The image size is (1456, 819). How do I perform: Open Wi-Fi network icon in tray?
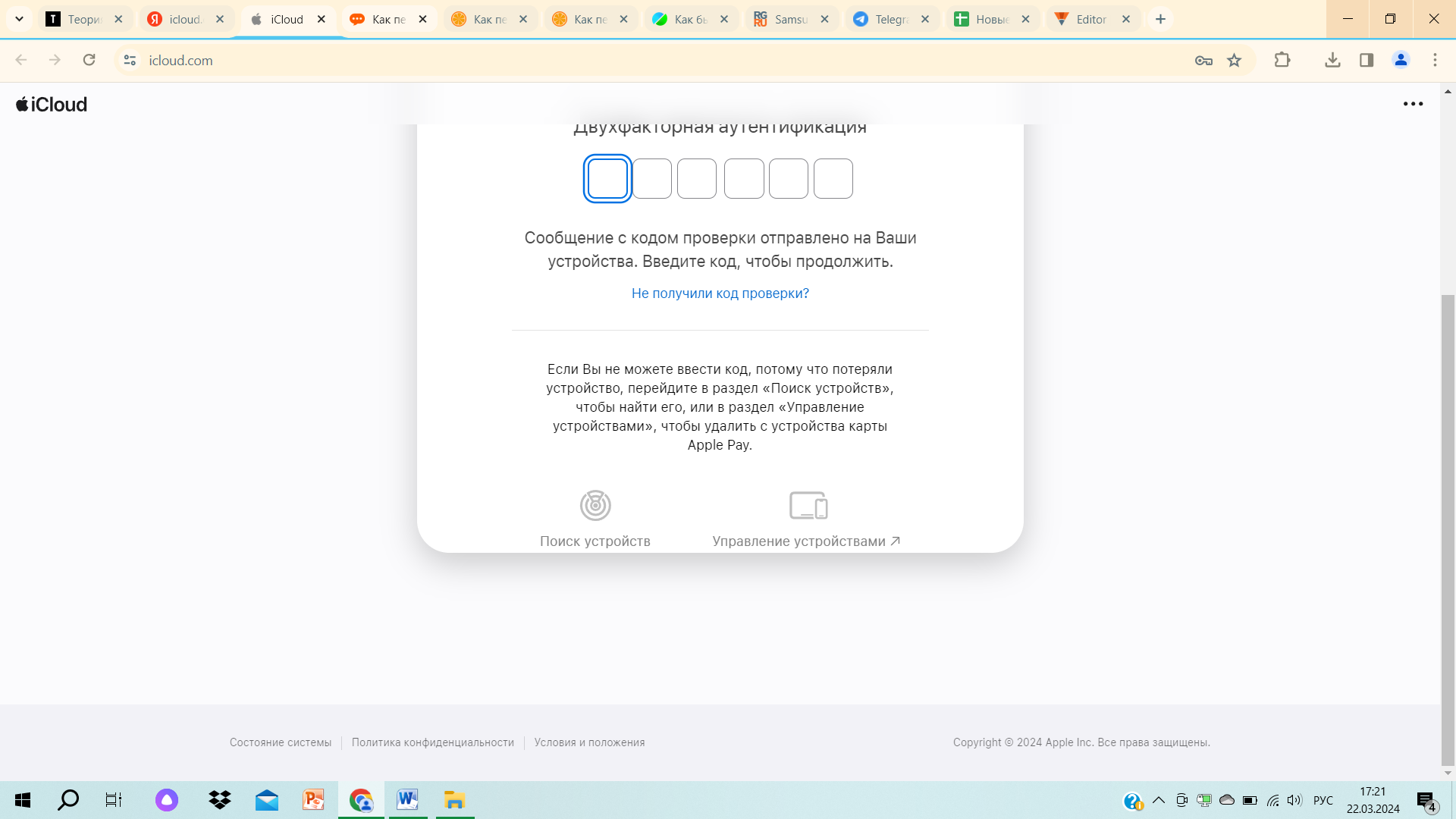point(1272,800)
